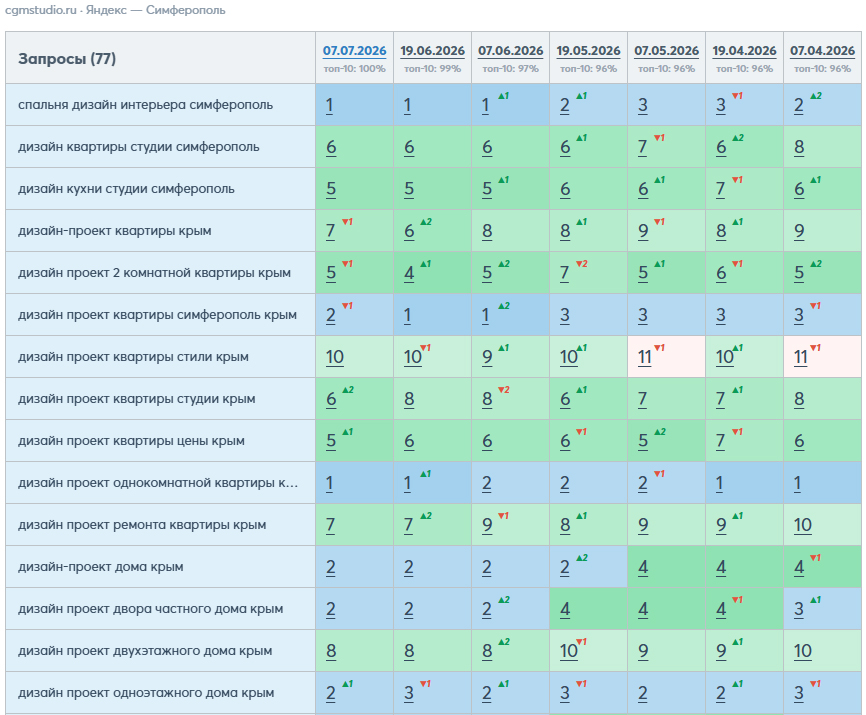Select query дизайн проект одноэтажного дома крым

pyautogui.click(x=146, y=693)
